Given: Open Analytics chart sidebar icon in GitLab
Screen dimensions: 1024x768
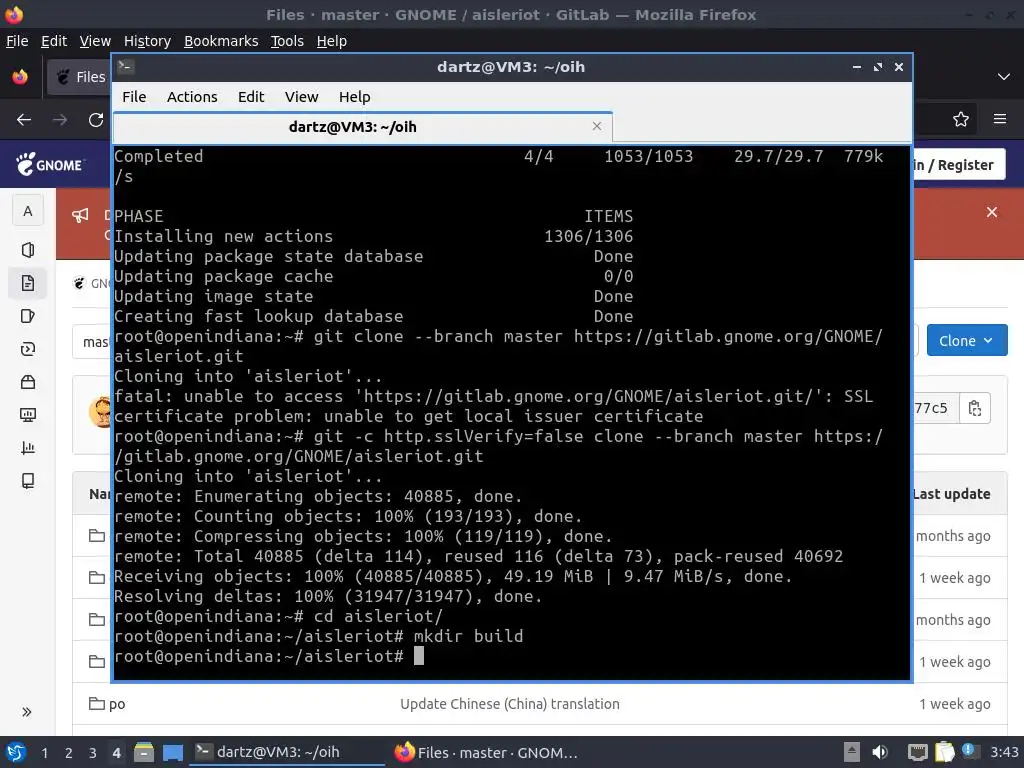Looking at the screenshot, I should click(x=27, y=448).
